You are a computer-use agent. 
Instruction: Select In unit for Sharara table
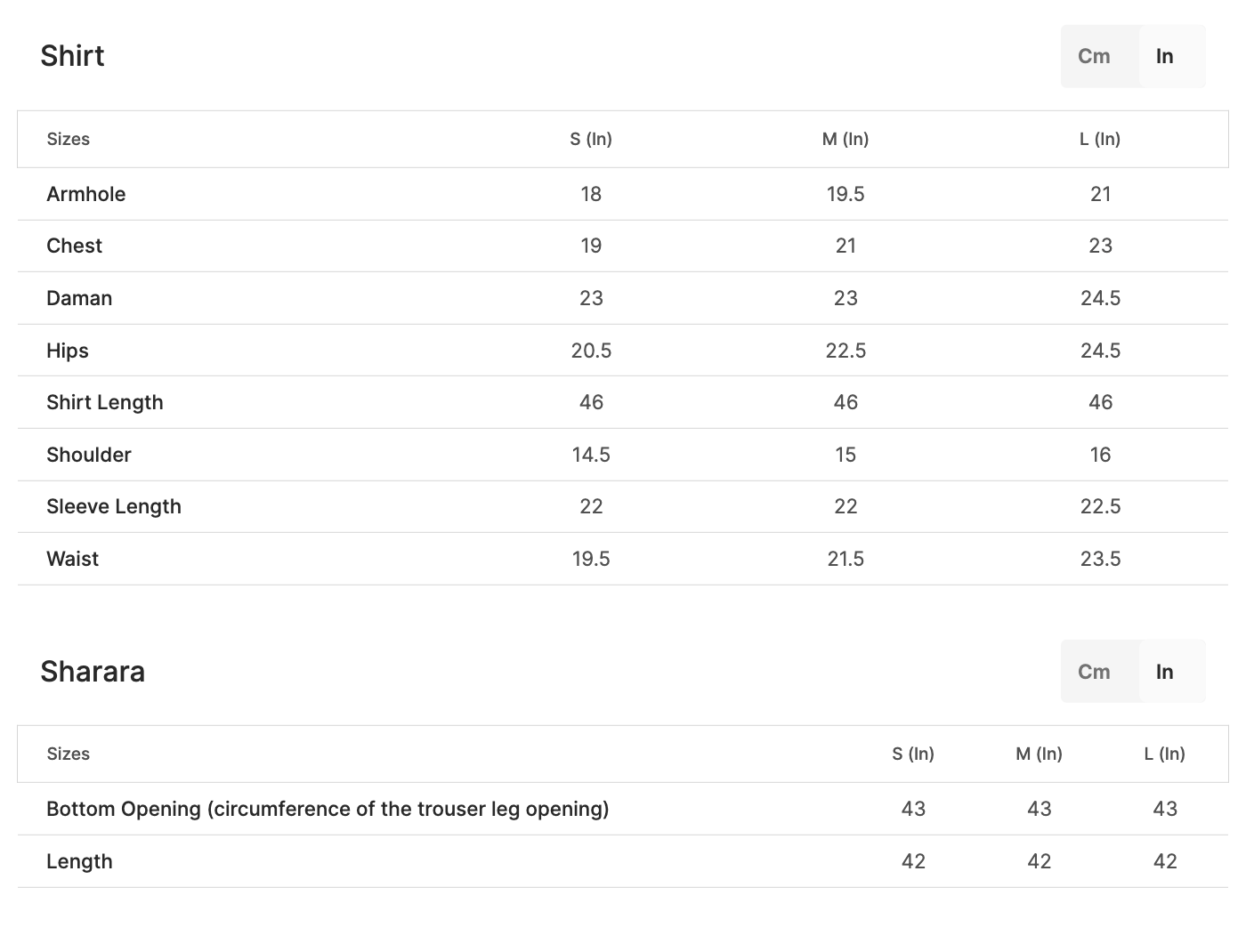pos(1164,672)
